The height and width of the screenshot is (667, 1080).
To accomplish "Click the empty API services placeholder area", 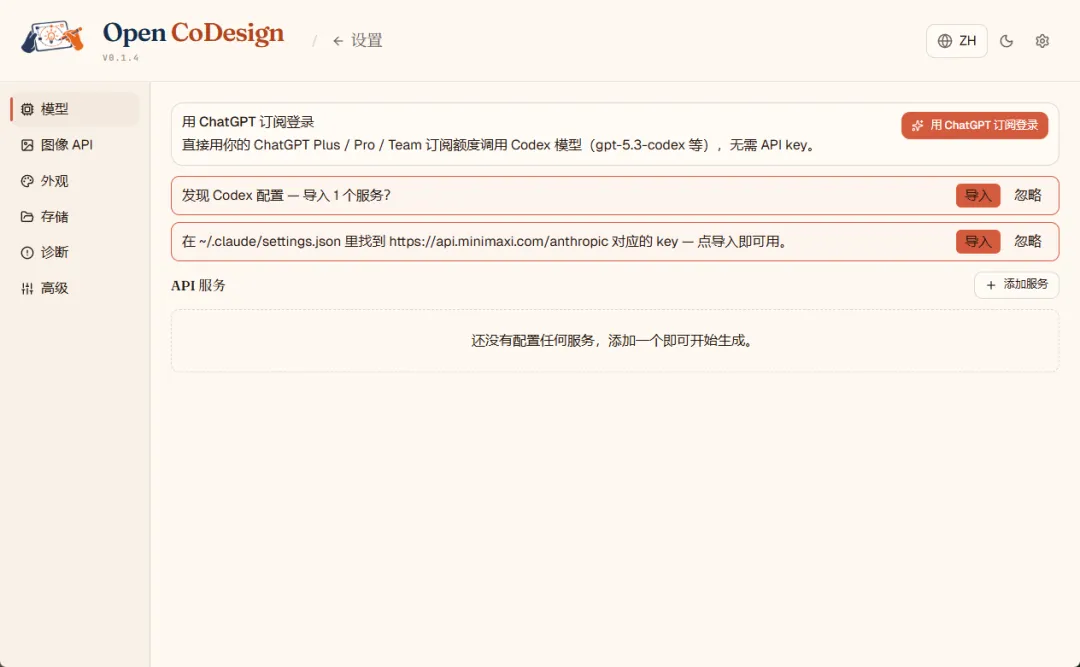I will [x=614, y=341].
